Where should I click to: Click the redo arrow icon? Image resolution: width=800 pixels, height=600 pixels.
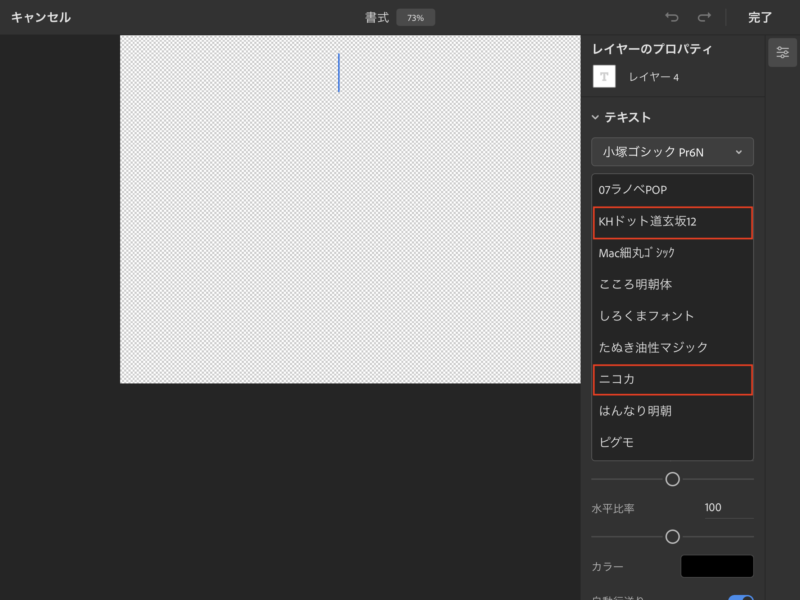[x=704, y=17]
